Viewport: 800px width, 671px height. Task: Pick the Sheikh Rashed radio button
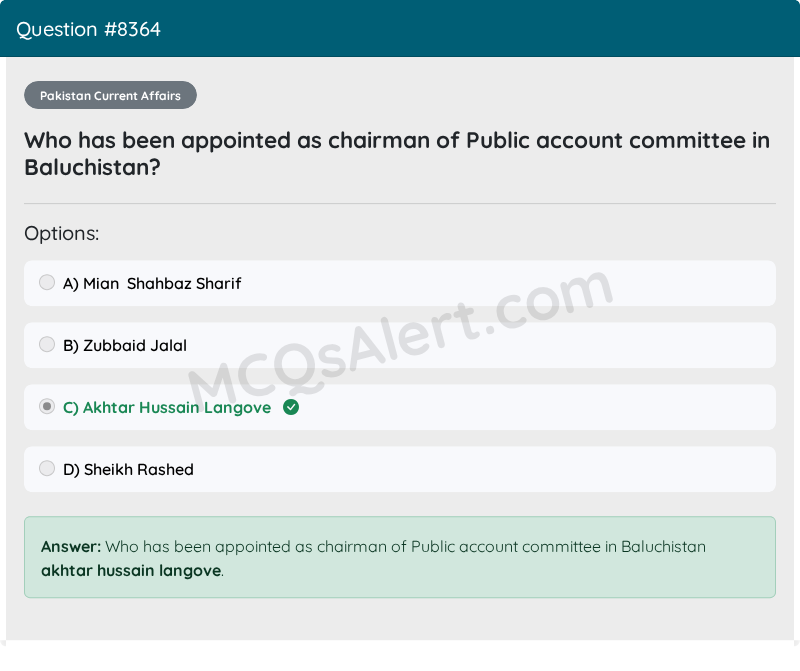(47, 468)
